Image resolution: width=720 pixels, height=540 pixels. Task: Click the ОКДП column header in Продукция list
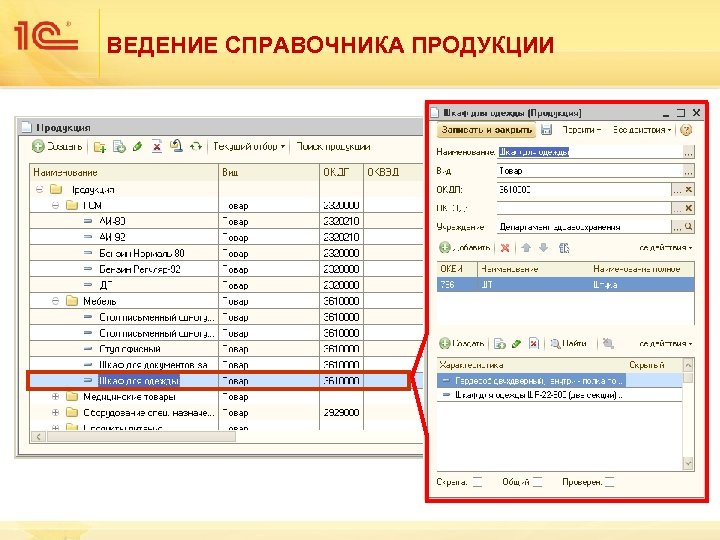pyautogui.click(x=341, y=173)
